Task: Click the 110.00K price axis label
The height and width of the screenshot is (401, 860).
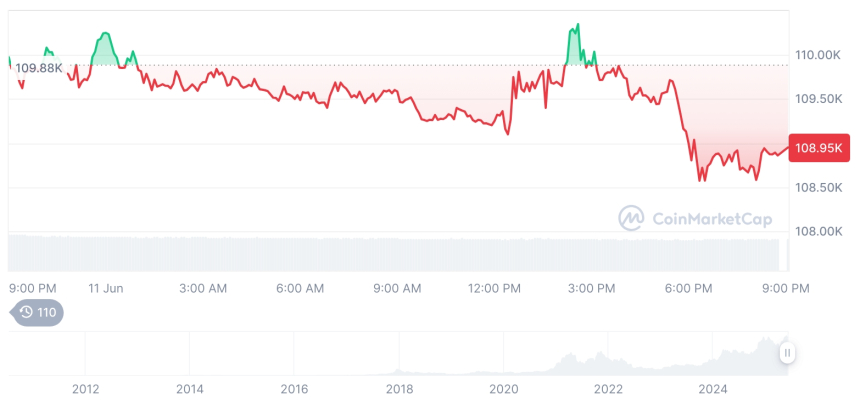Action: point(816,56)
